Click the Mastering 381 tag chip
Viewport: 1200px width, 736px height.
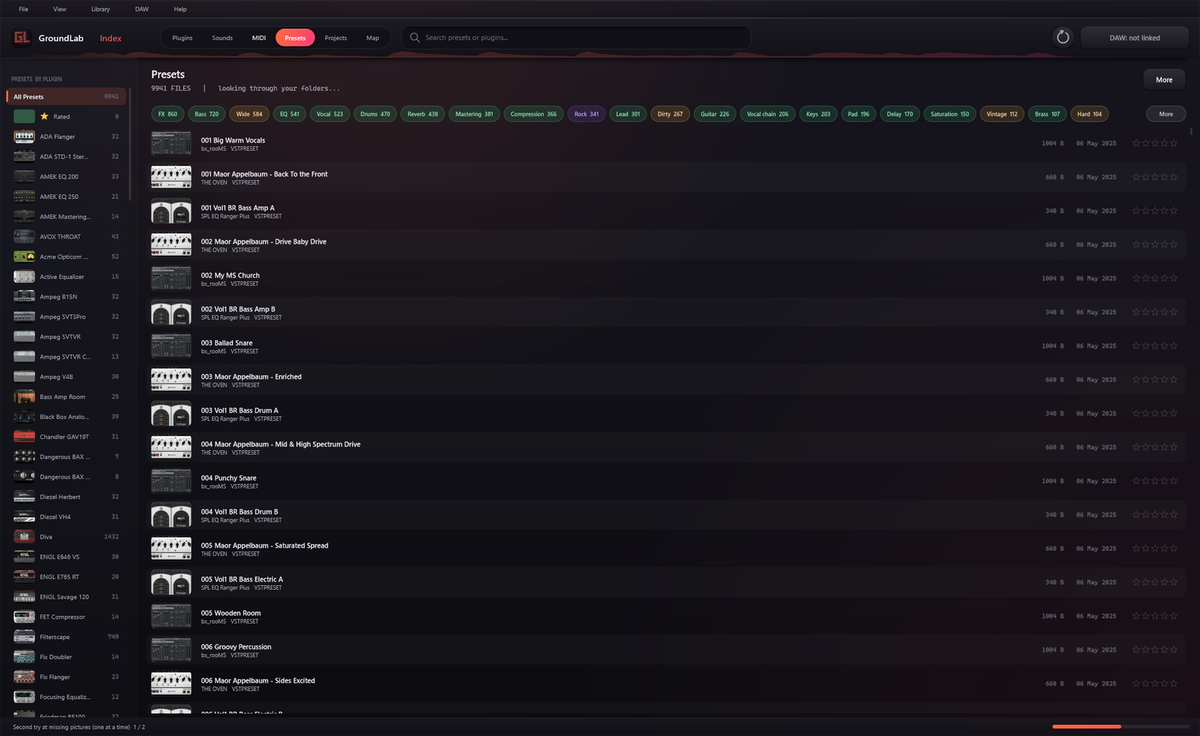click(474, 114)
